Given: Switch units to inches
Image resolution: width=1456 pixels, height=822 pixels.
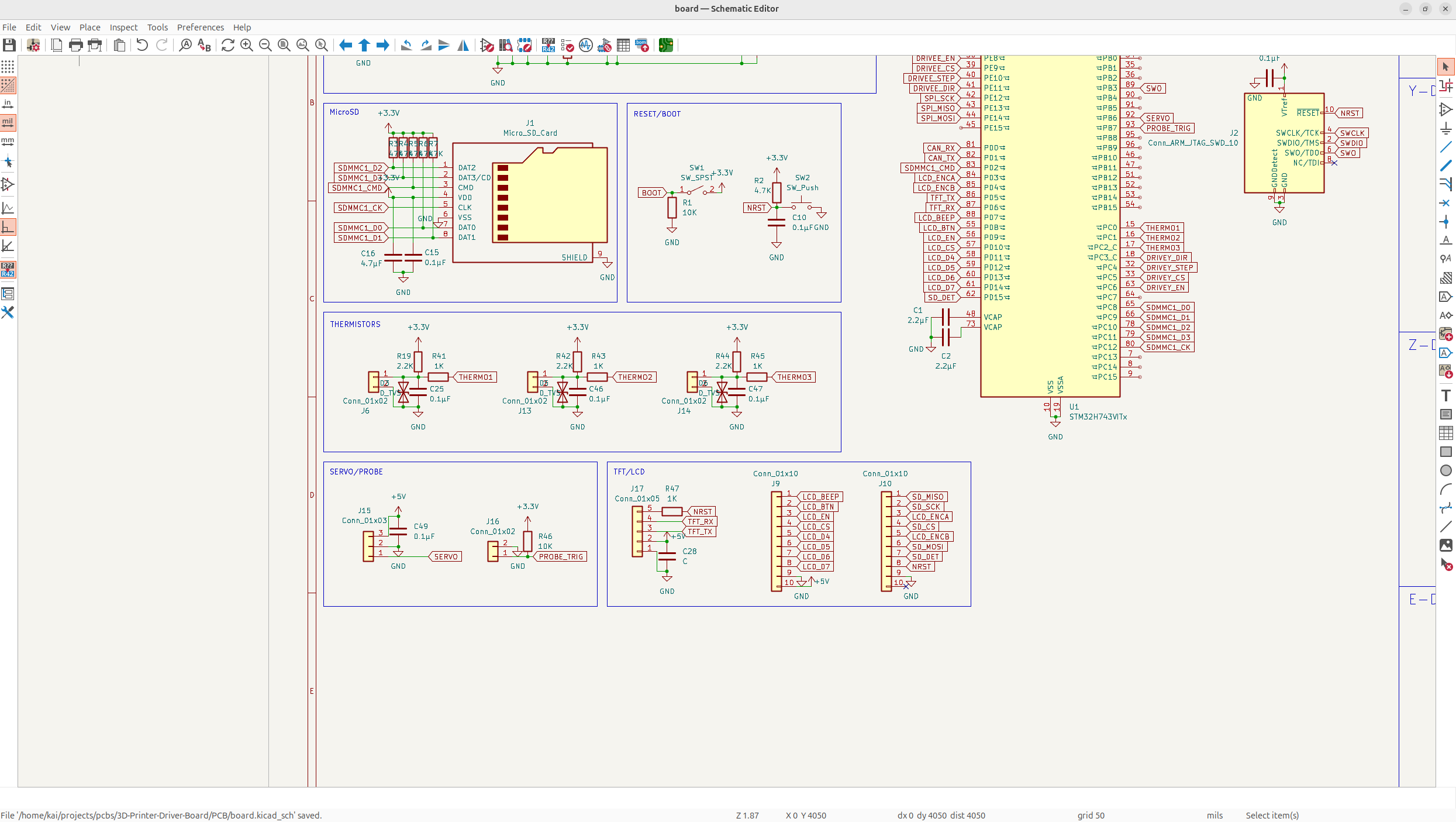Looking at the screenshot, I should pyautogui.click(x=8, y=104).
